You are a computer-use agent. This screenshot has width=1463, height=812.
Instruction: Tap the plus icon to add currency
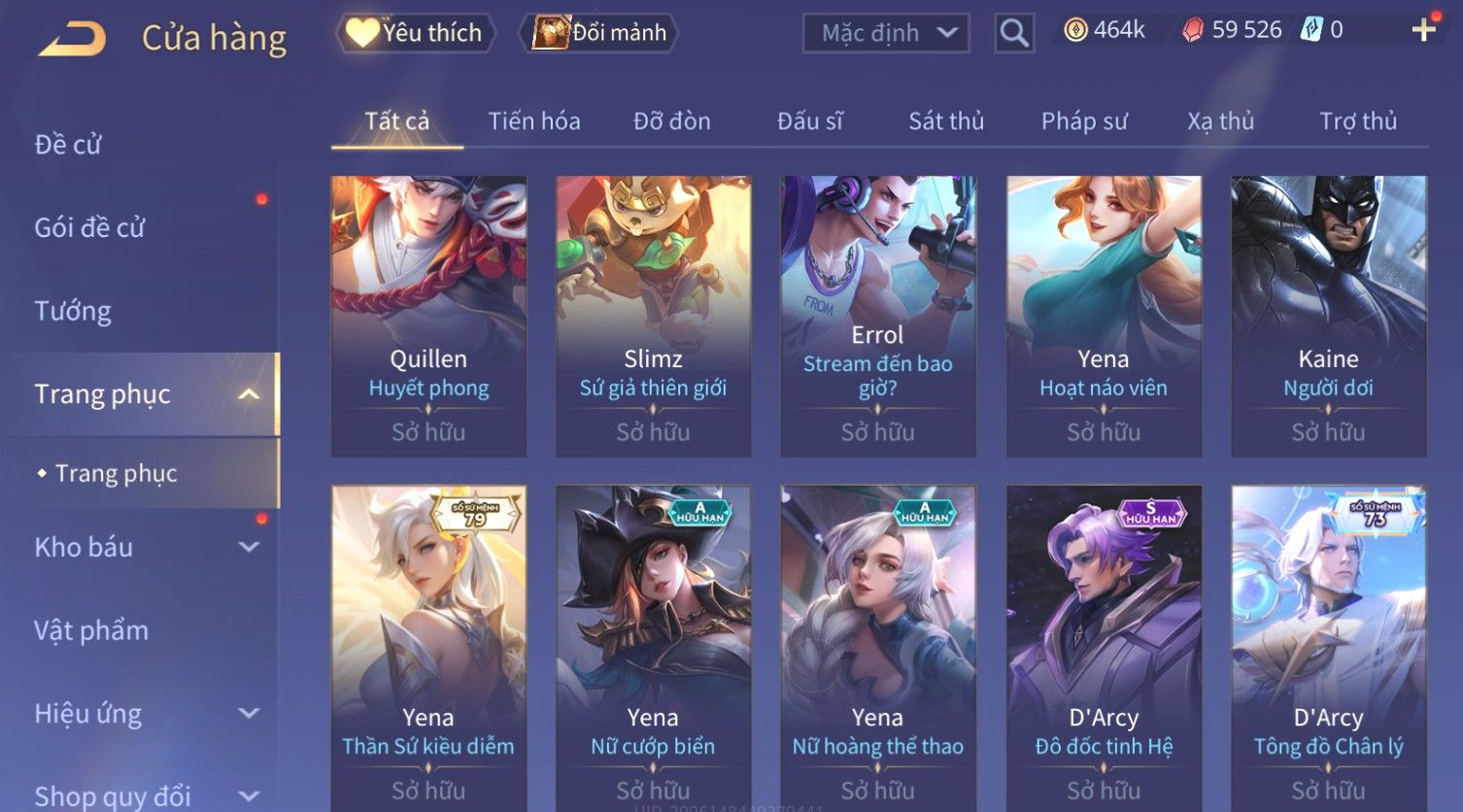point(1424,29)
